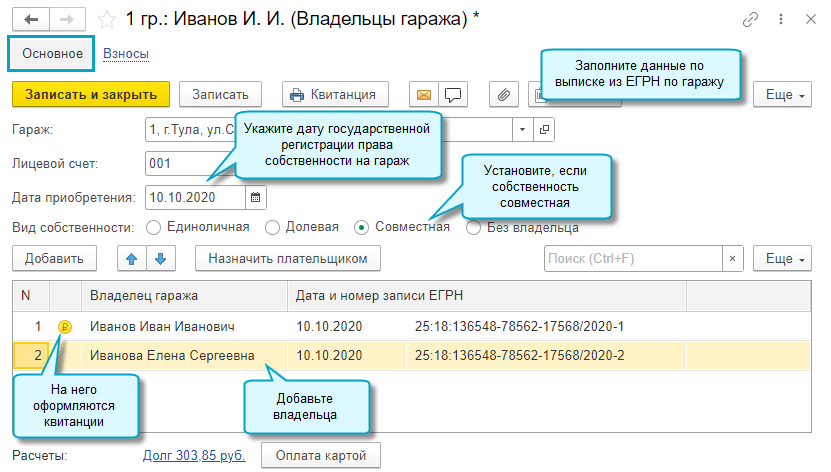Click the Дата приобретения date field
Viewport: 831px width, 472px height.
[x=196, y=198]
